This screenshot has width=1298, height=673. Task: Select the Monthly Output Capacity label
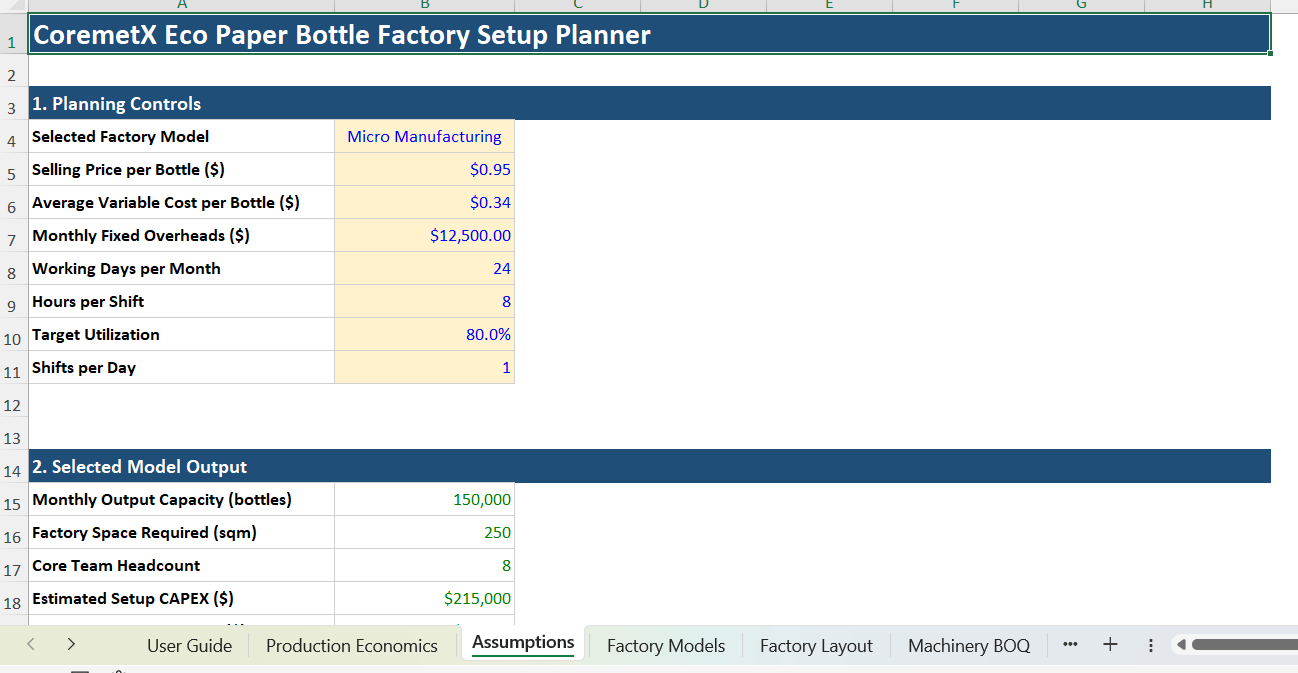[x=182, y=499]
